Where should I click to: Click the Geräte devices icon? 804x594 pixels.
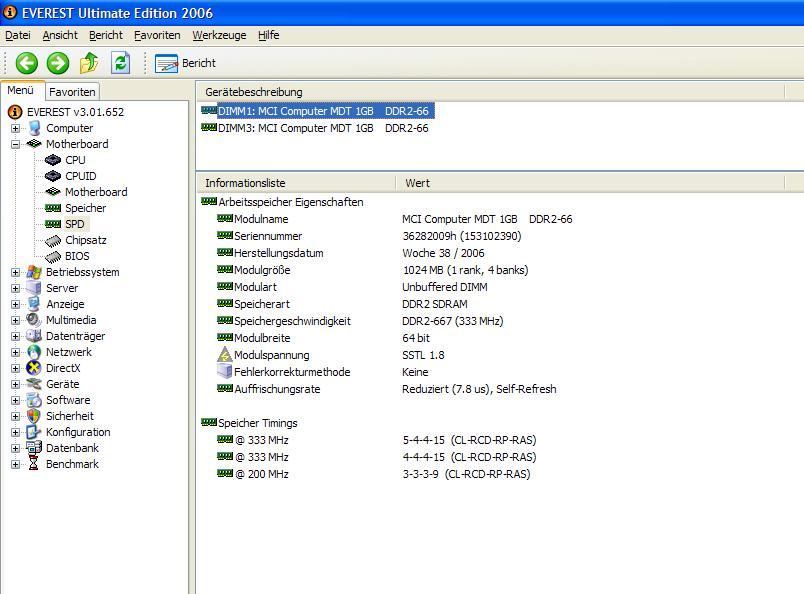[x=34, y=384]
